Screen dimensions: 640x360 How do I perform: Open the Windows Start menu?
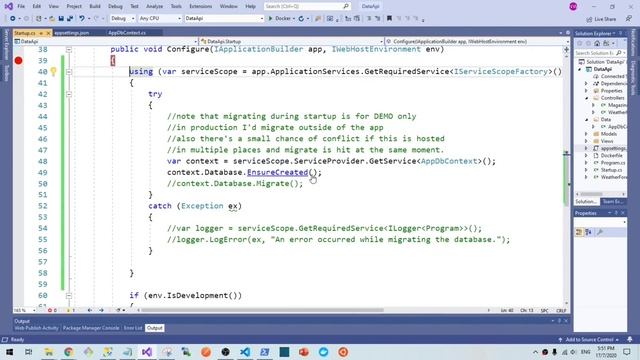(9, 352)
